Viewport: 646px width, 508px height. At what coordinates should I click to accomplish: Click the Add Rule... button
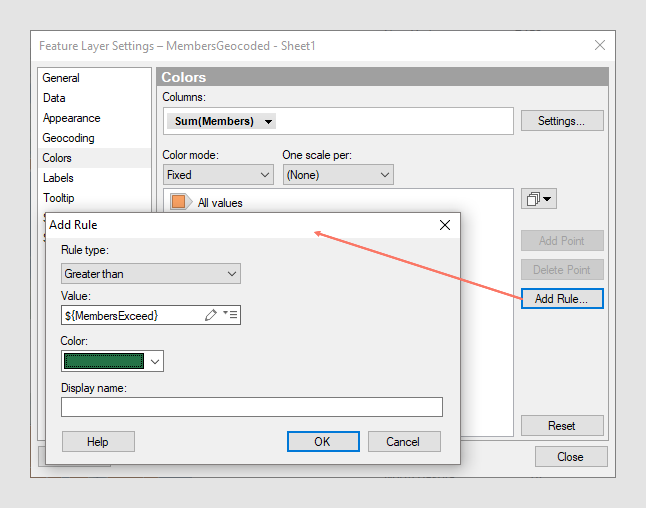tap(562, 298)
